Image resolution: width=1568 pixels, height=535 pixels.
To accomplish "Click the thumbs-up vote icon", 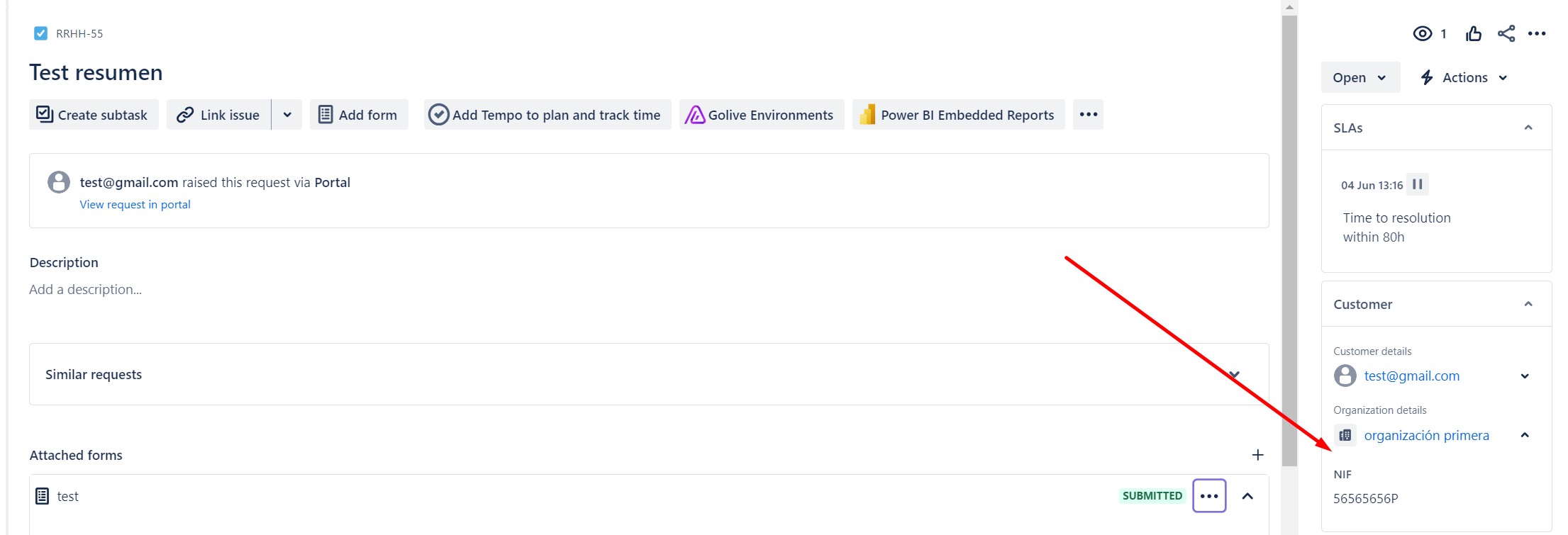I will [1474, 33].
